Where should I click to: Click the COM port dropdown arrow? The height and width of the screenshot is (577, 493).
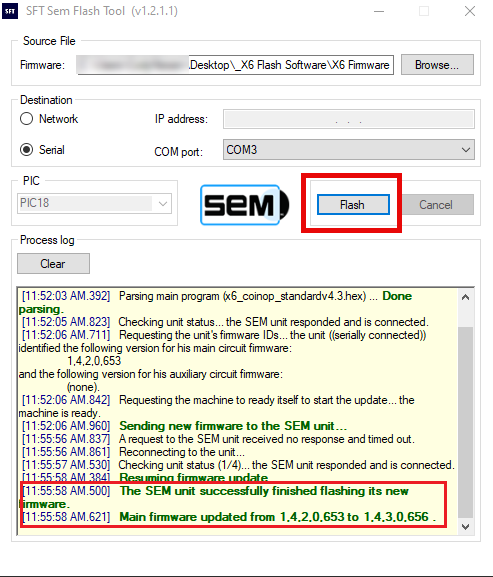[x=466, y=150]
